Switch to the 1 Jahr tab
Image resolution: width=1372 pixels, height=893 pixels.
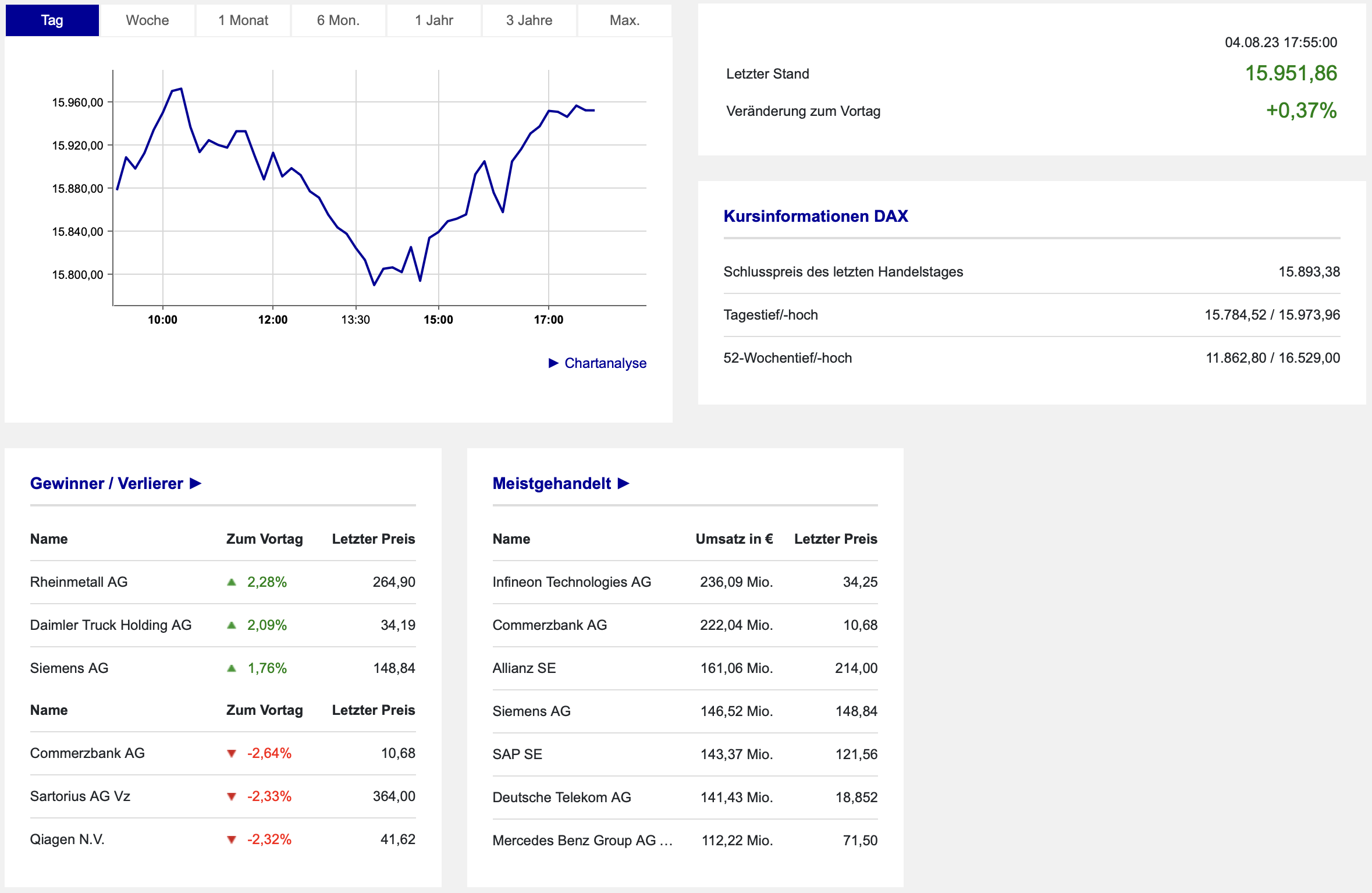434,20
